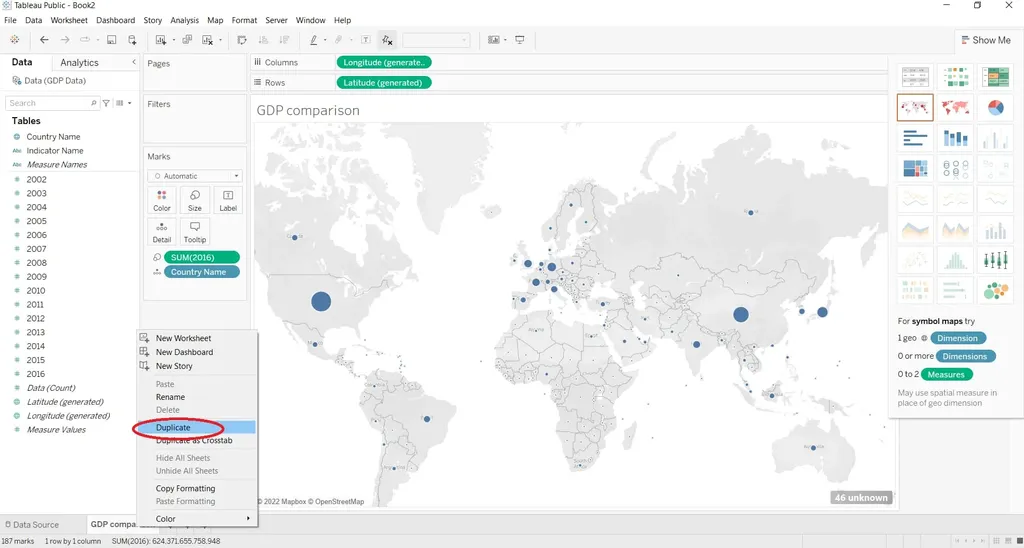Collapse the Data pane with chevron

pos(134,63)
